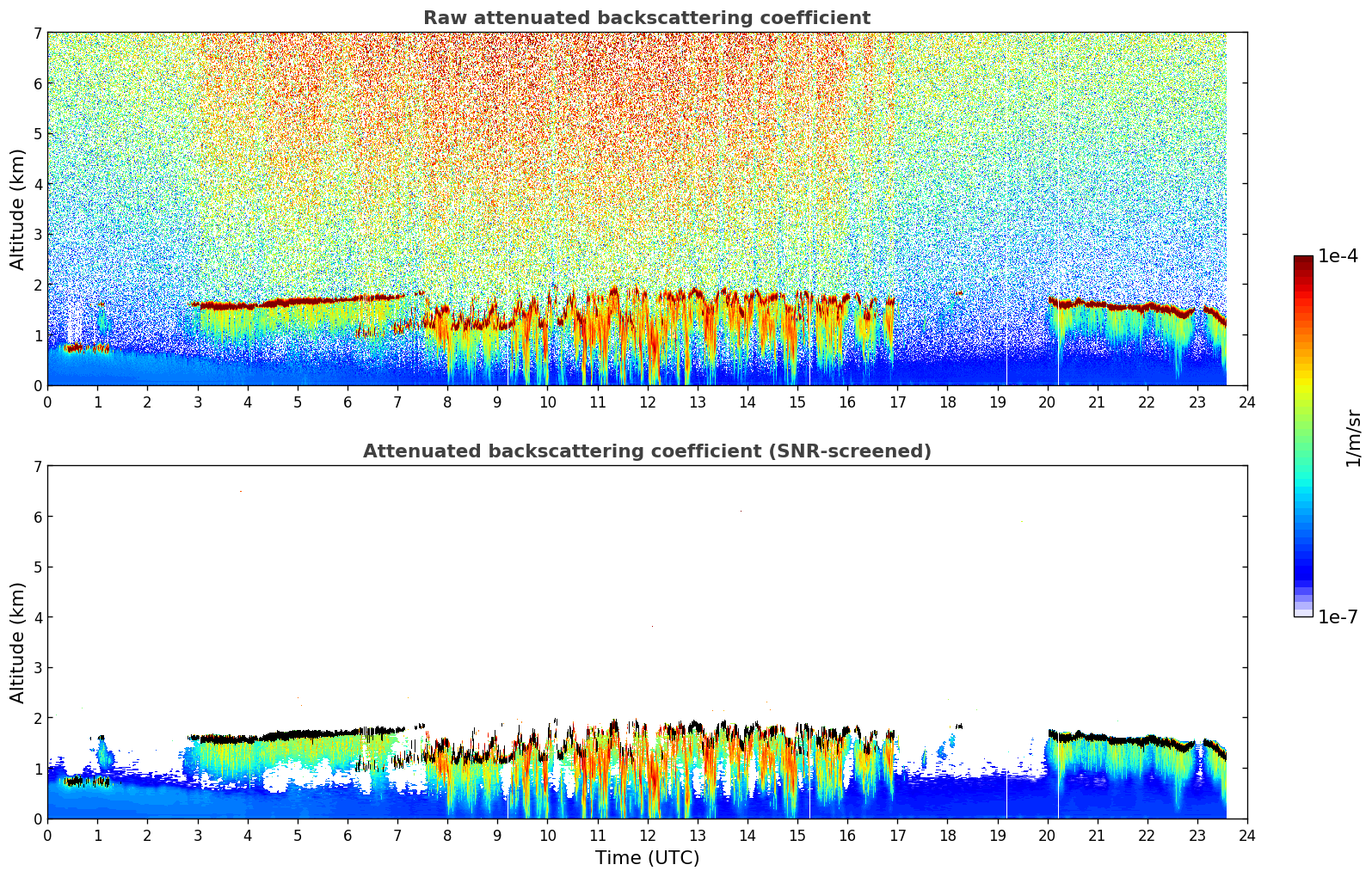Select the pale blue bottom of the colorbar
The height and width of the screenshot is (877, 1372).
(1302, 609)
